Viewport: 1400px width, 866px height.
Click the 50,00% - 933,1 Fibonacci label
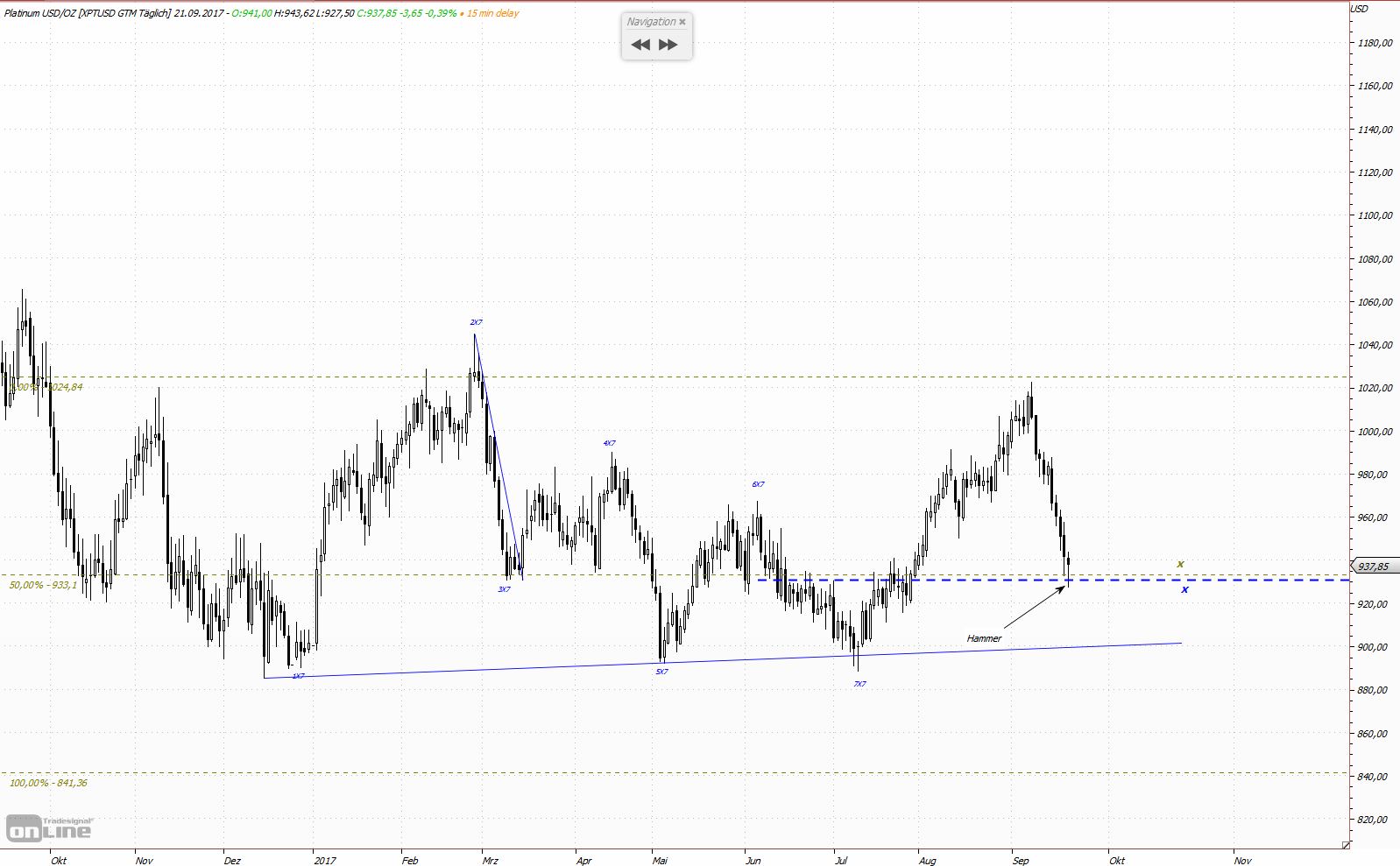tap(43, 585)
